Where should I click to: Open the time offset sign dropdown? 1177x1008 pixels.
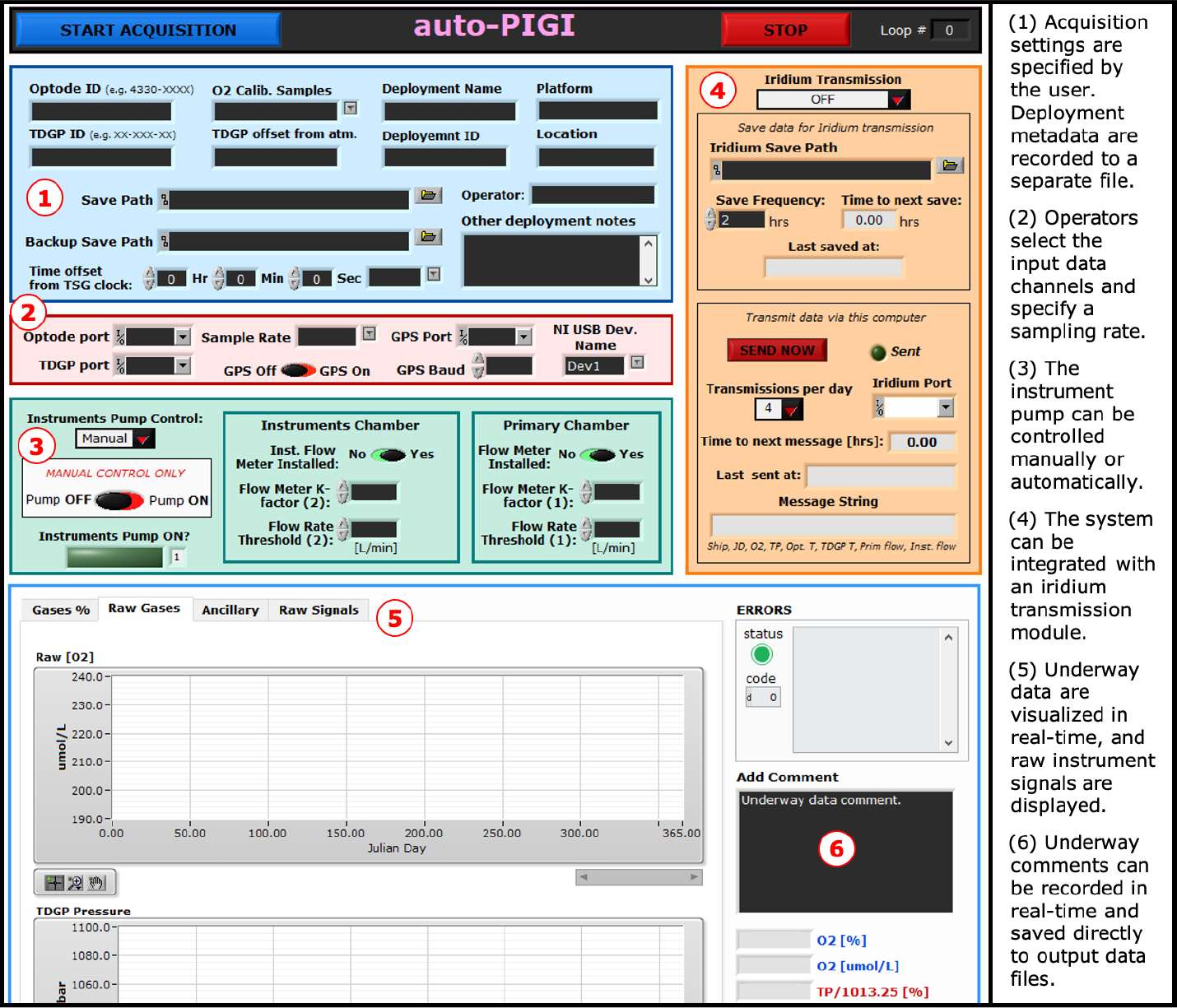[x=434, y=274]
